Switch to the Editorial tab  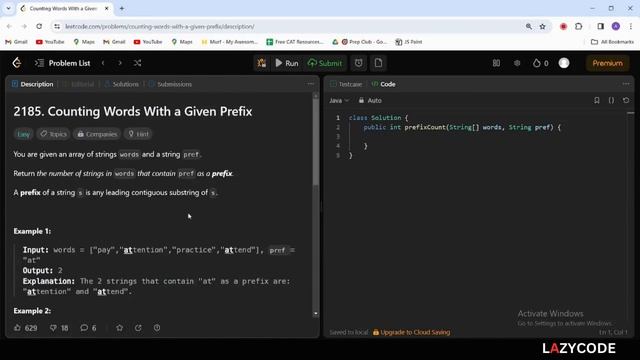coord(78,84)
